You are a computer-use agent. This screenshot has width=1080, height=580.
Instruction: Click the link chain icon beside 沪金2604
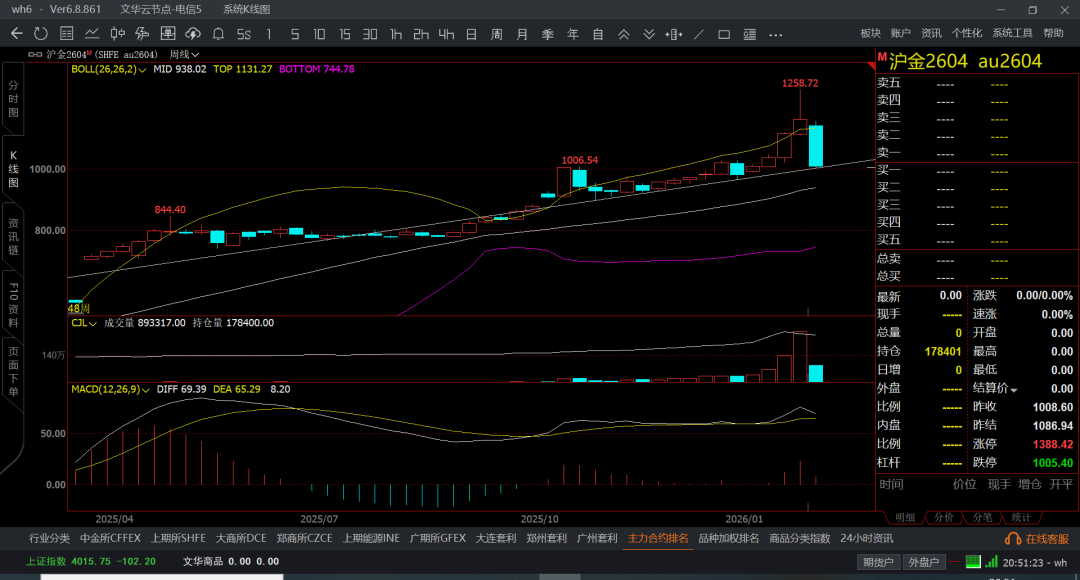click(x=35, y=54)
